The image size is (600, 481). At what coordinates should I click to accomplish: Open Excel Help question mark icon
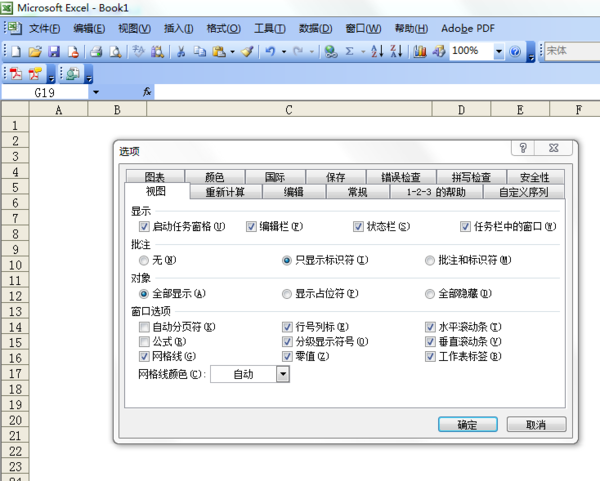[515, 51]
